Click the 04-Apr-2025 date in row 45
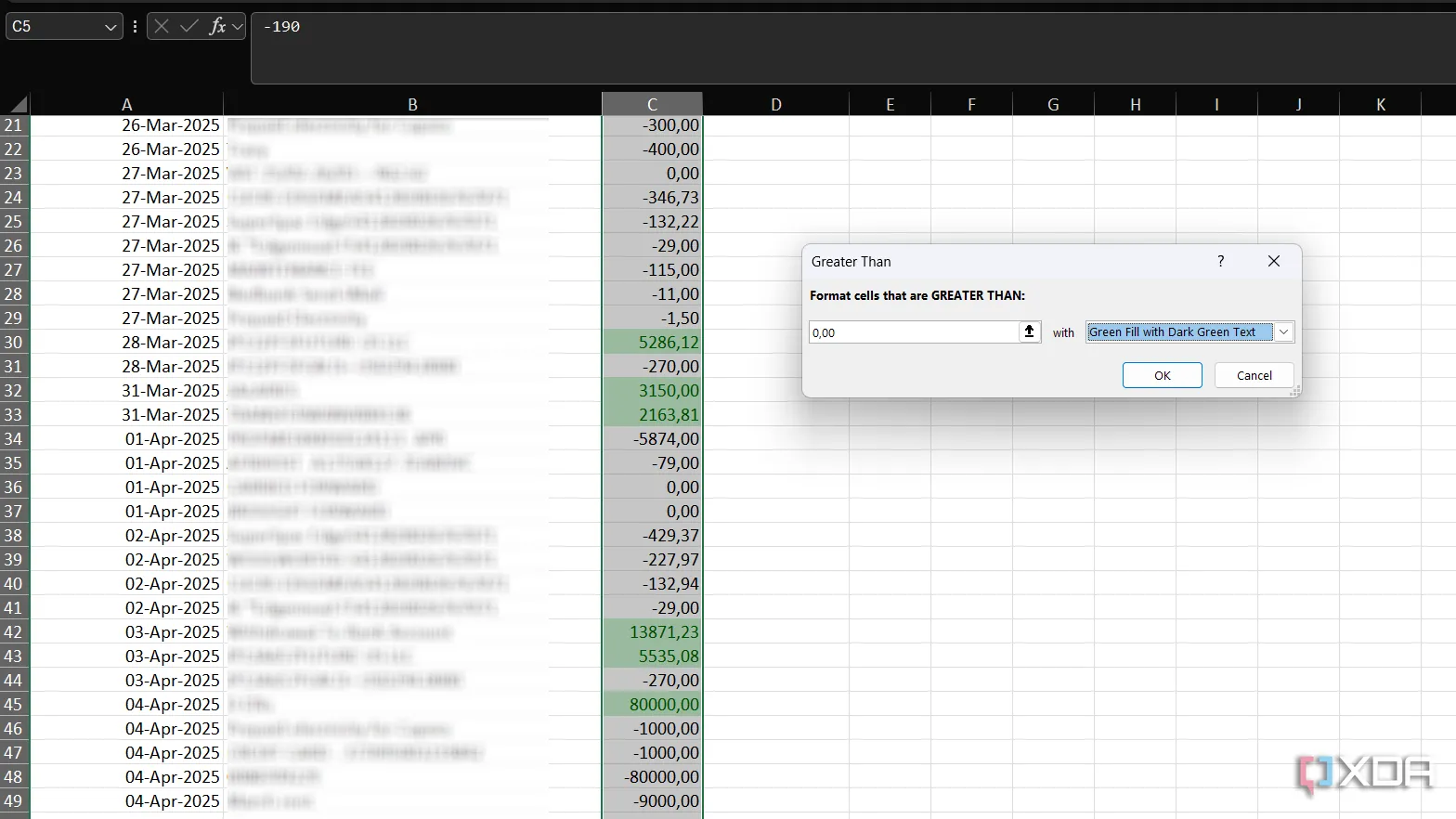This screenshot has height=819, width=1456. 127,705
